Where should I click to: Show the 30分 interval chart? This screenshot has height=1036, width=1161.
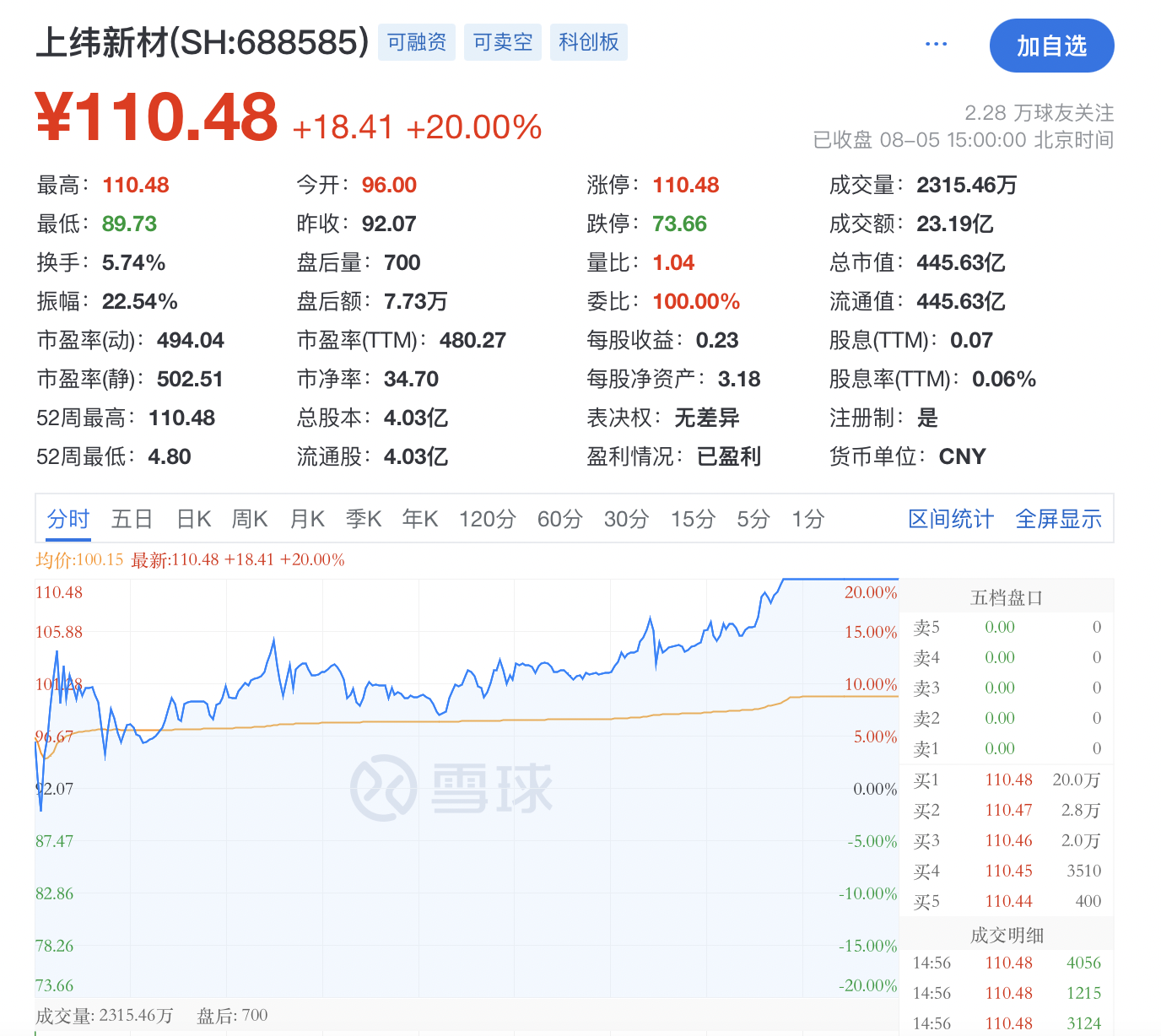coord(627,519)
